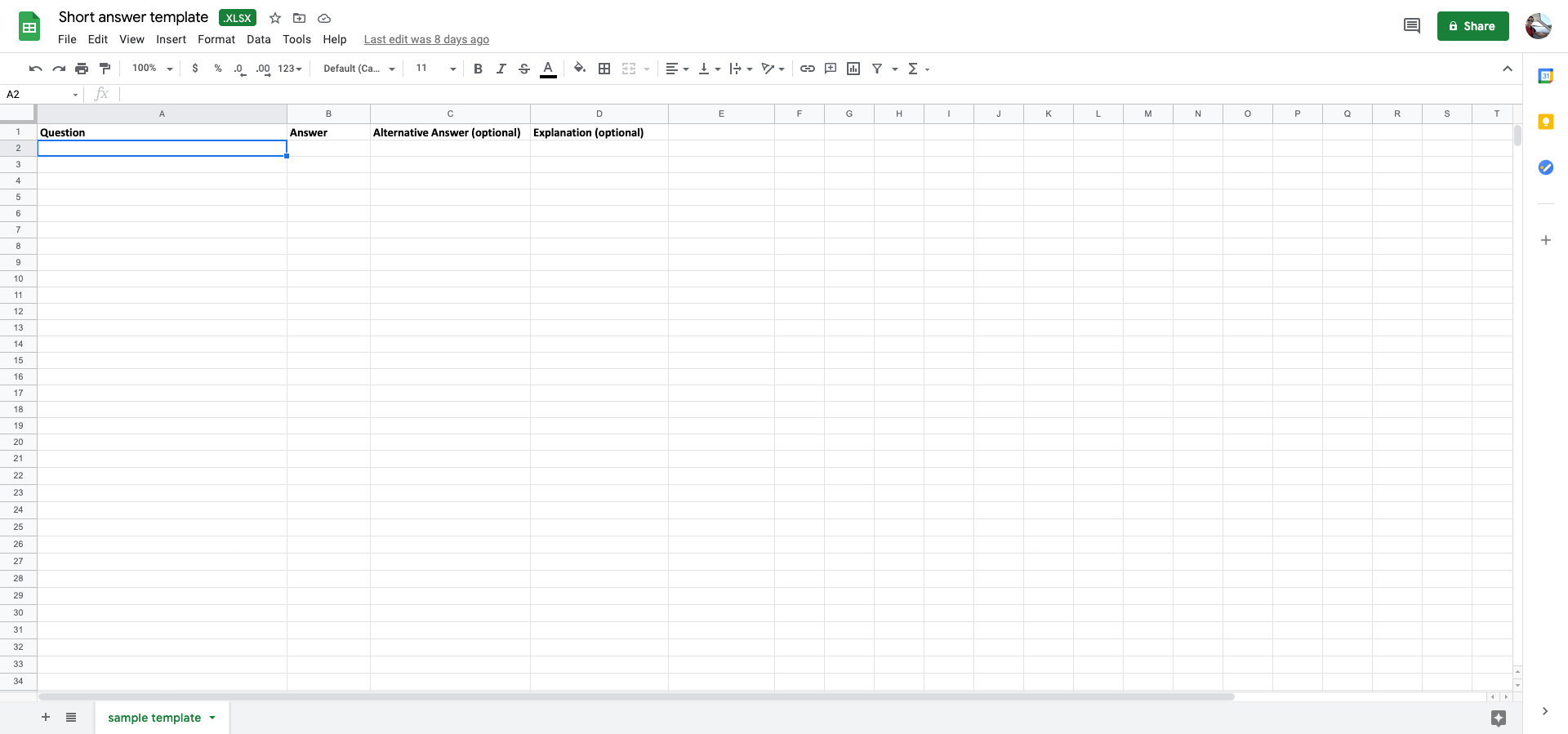
Task: Expand the font family dropdown
Action: 359,69
